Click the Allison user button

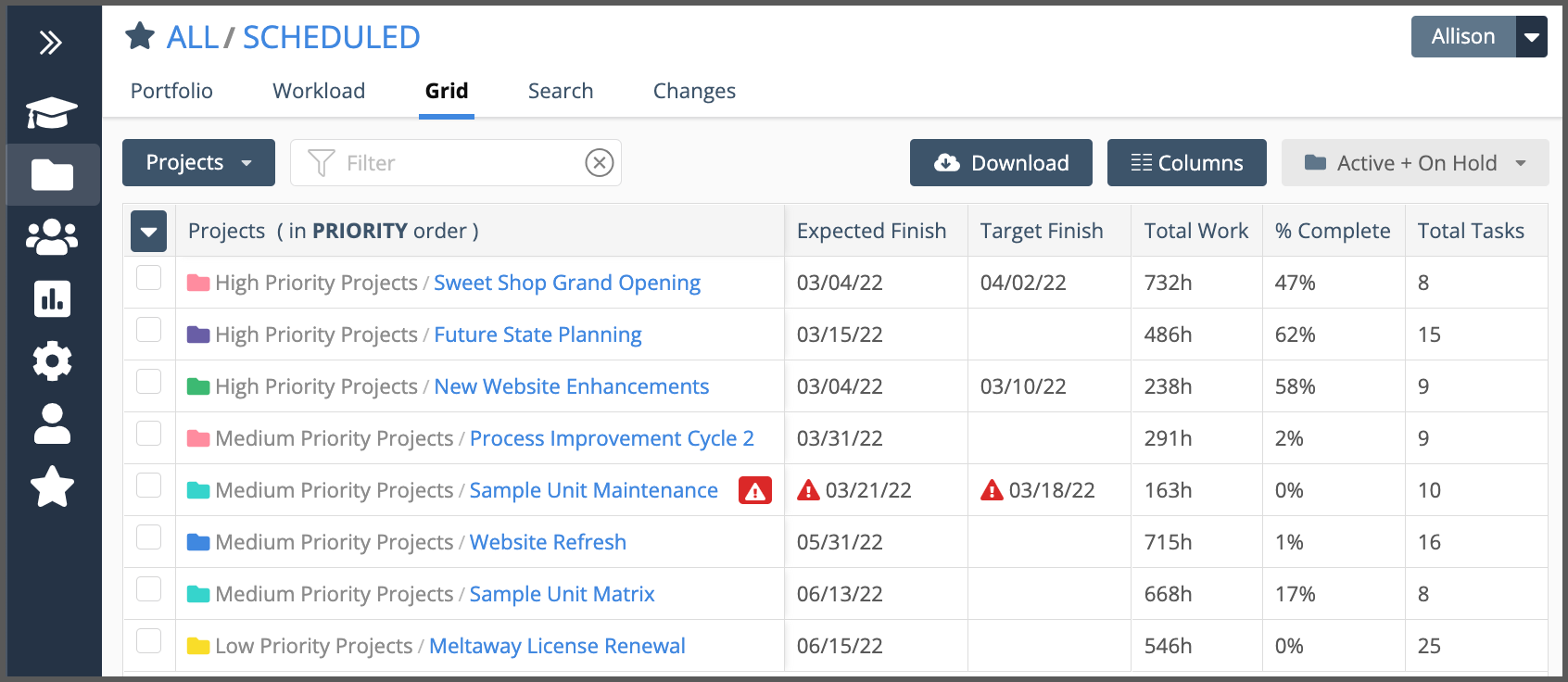click(x=1463, y=37)
